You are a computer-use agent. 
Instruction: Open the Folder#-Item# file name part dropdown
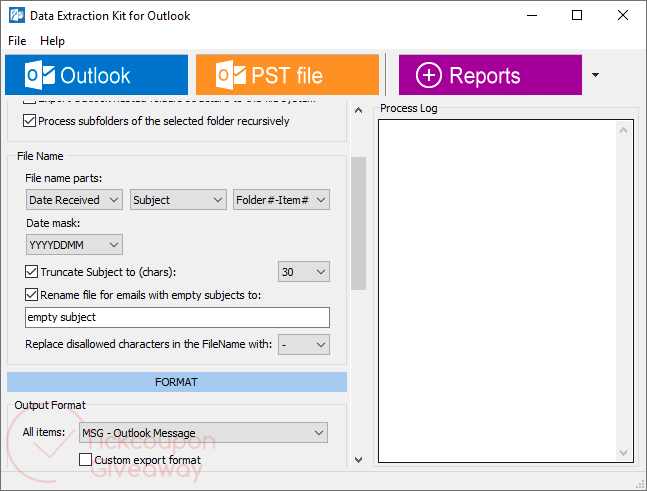pyautogui.click(x=281, y=200)
